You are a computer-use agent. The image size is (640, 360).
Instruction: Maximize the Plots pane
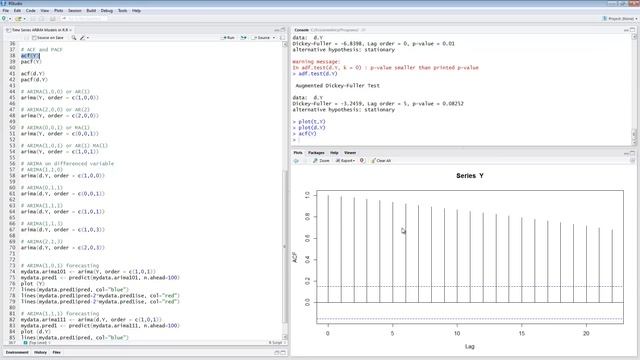[632, 153]
